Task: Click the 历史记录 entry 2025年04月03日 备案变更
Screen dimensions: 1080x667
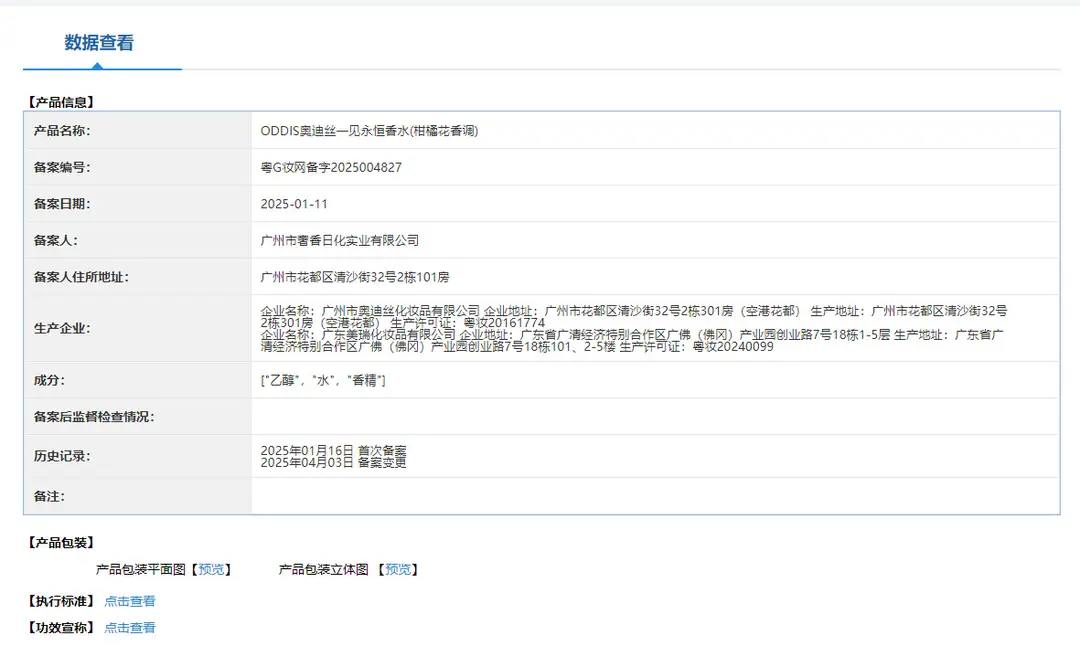Action: tap(333, 462)
